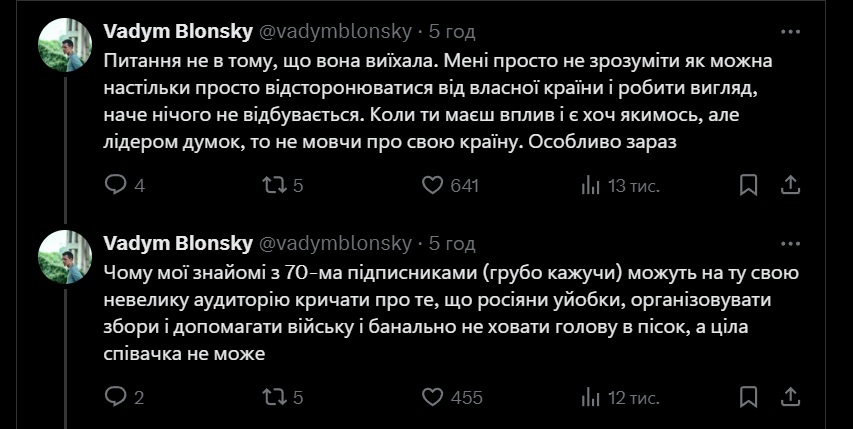
Task: Click the Vadym Blonsky name in the top tweet
Action: (178, 31)
